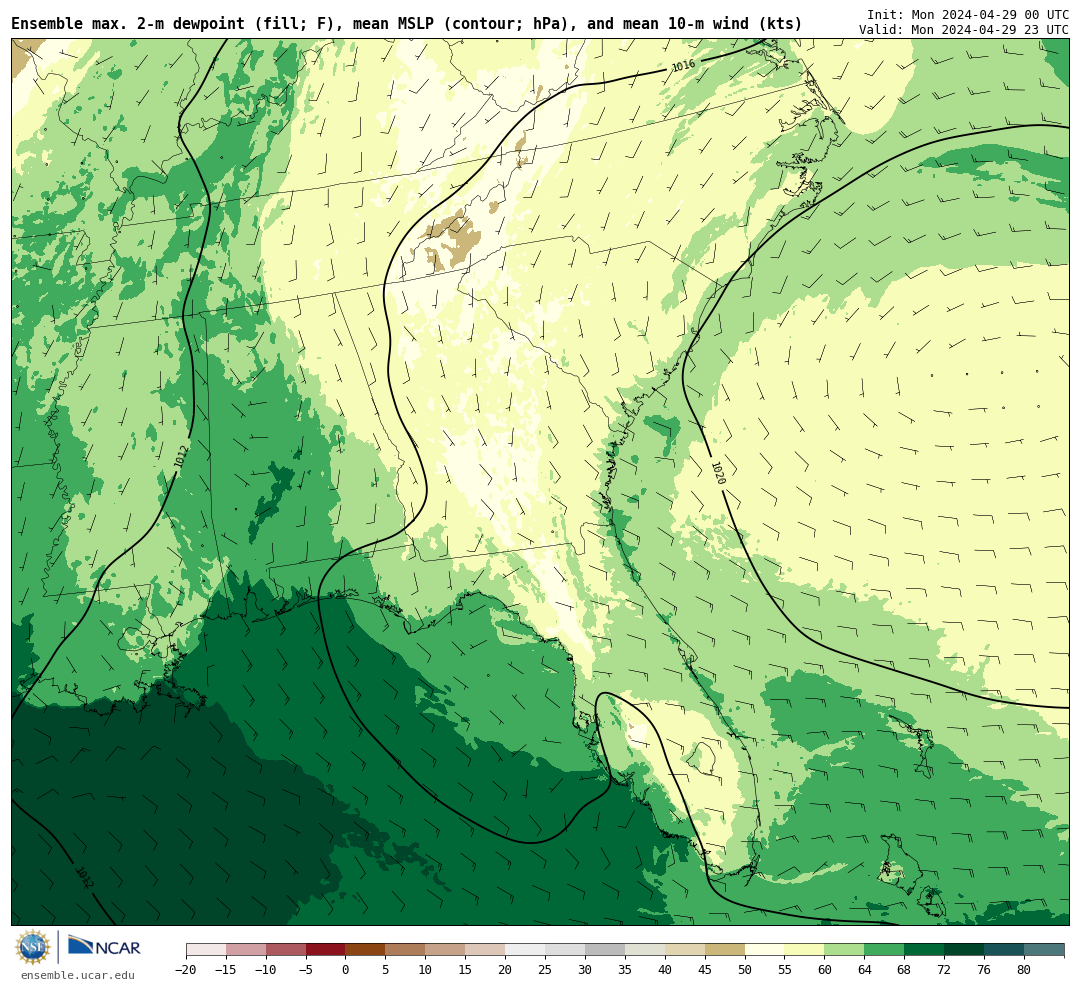Pick the brown 0 to 5 legend swatch
This screenshot has width=1080, height=988.
click(366, 949)
